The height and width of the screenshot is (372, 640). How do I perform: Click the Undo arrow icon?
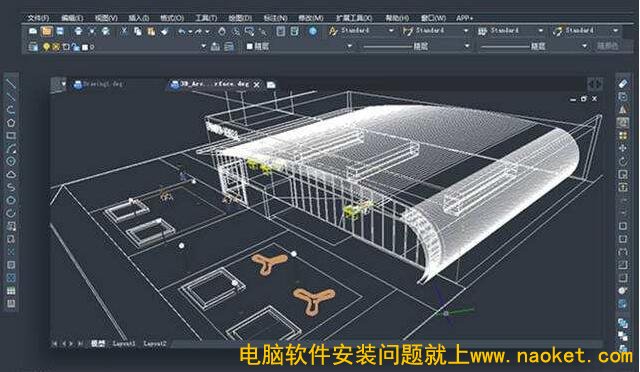pos(182,31)
